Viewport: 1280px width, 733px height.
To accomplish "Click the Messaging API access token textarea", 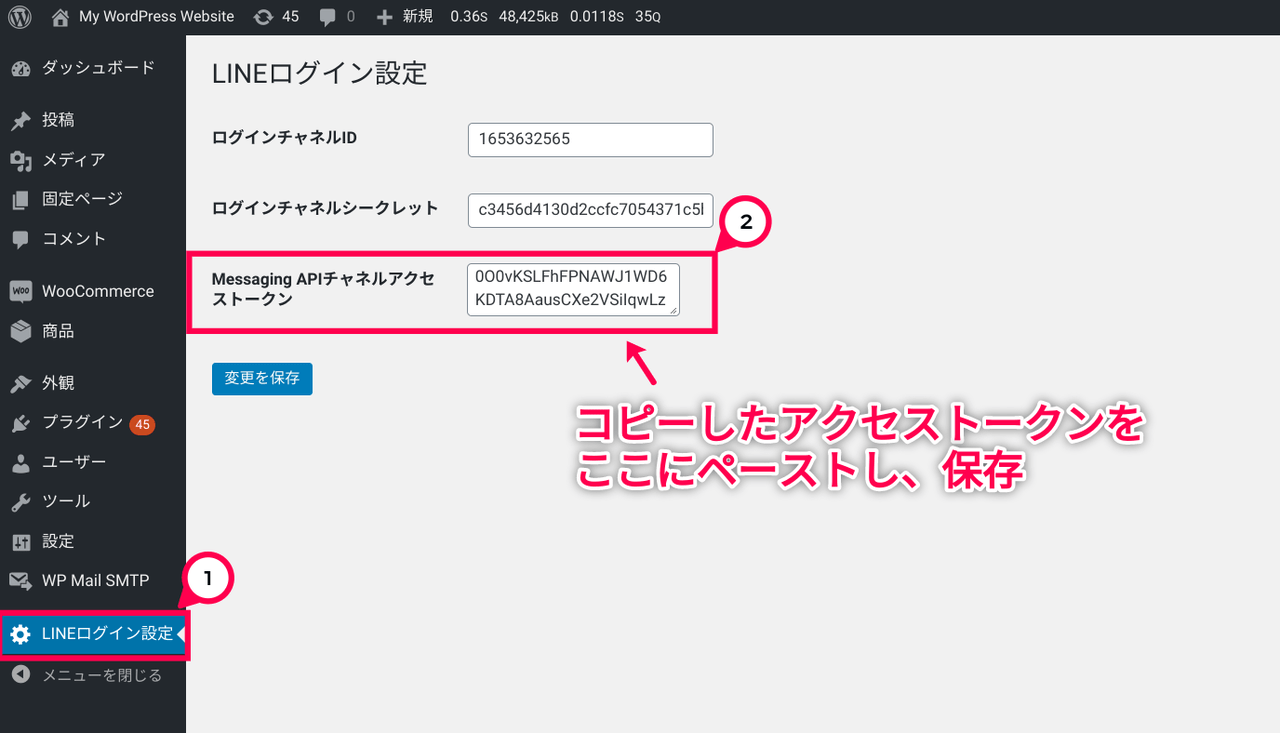I will (573, 290).
